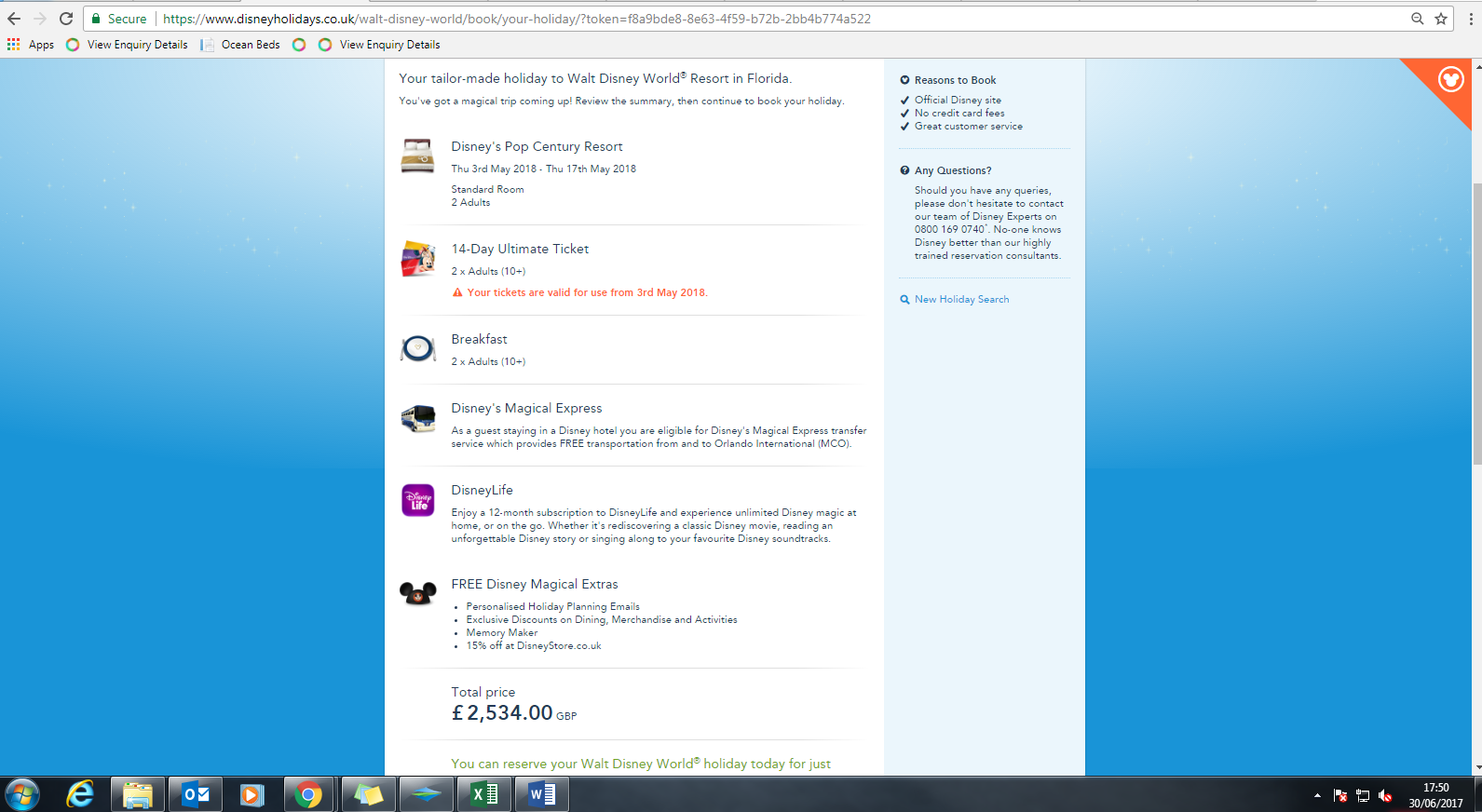This screenshot has height=812, width=1482.
Task: Click the Secure padlock indicator
Action: 119,19
